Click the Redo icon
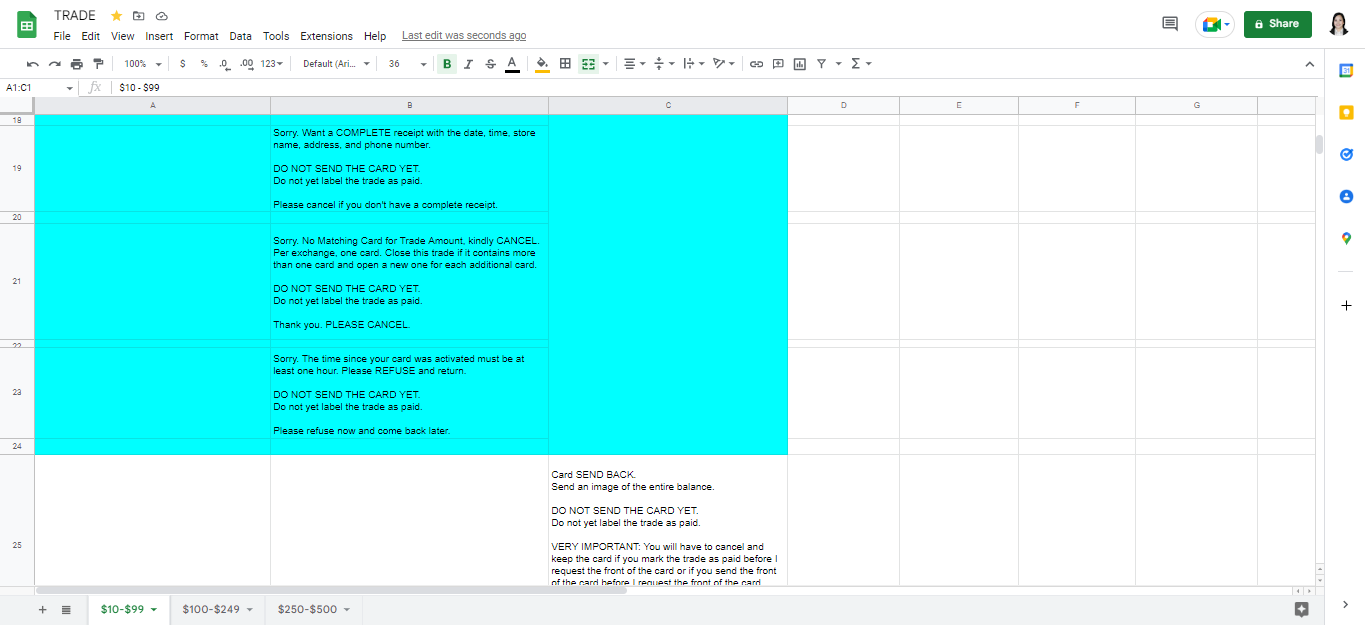This screenshot has width=1365, height=625. tap(55, 64)
